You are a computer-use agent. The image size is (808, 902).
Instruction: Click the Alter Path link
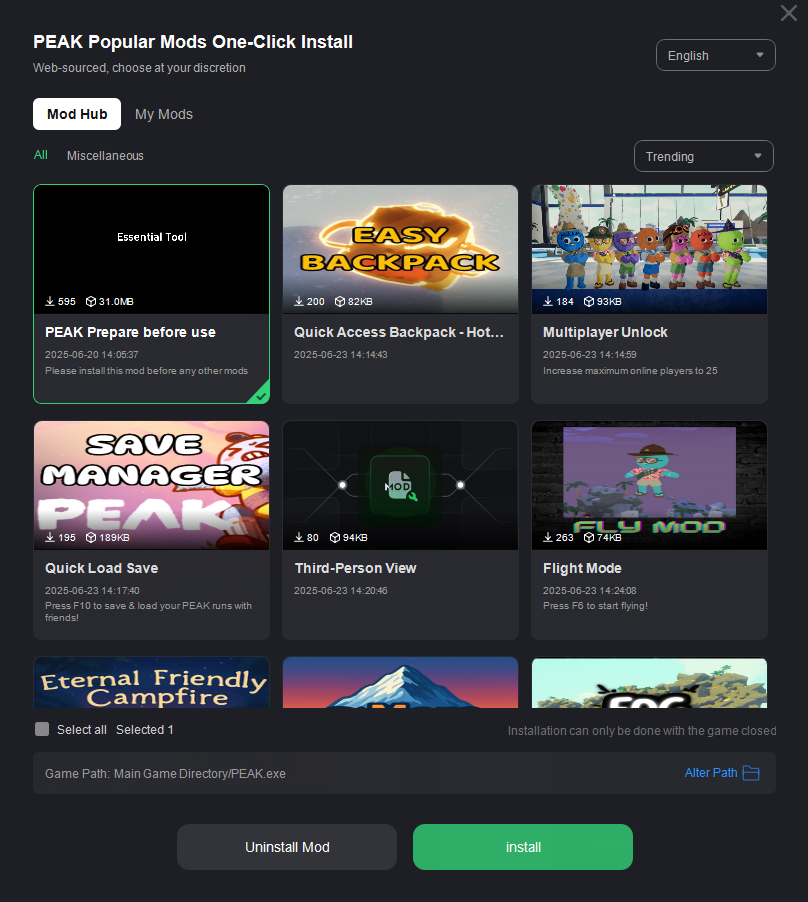point(711,773)
